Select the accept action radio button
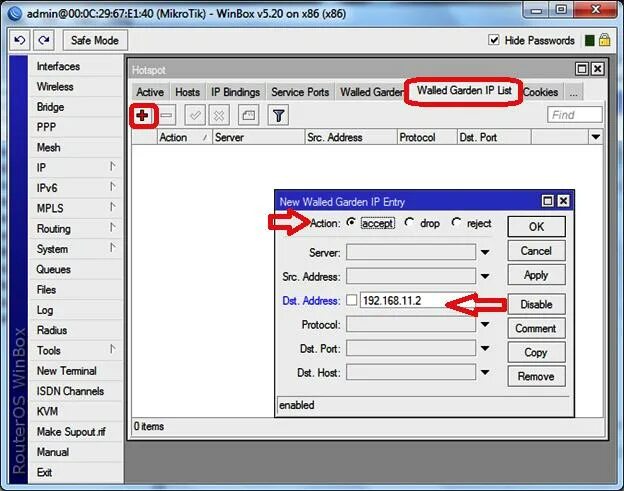Viewport: 624px width, 491px height. tap(351, 222)
